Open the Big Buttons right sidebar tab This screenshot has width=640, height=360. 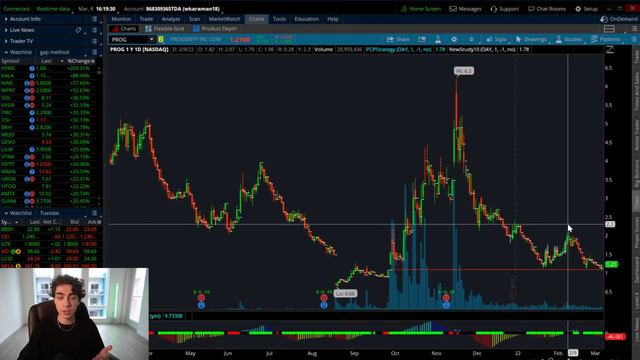(636, 174)
